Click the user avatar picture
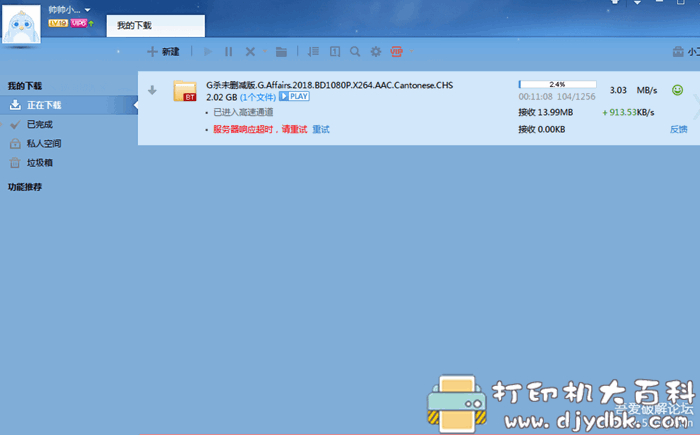The width and height of the screenshot is (700, 435). point(21,24)
